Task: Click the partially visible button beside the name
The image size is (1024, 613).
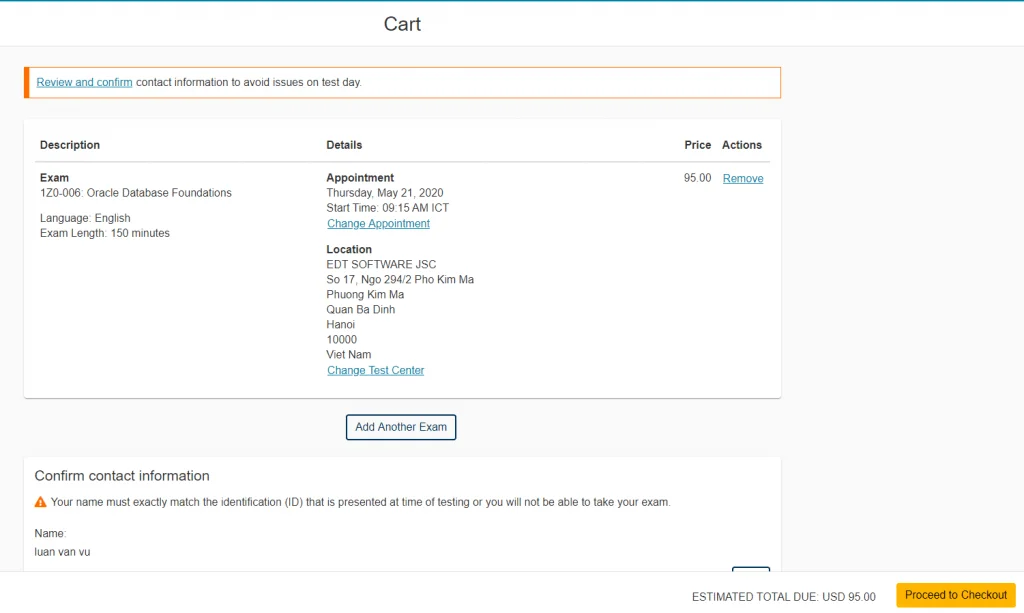Action: pos(750,569)
